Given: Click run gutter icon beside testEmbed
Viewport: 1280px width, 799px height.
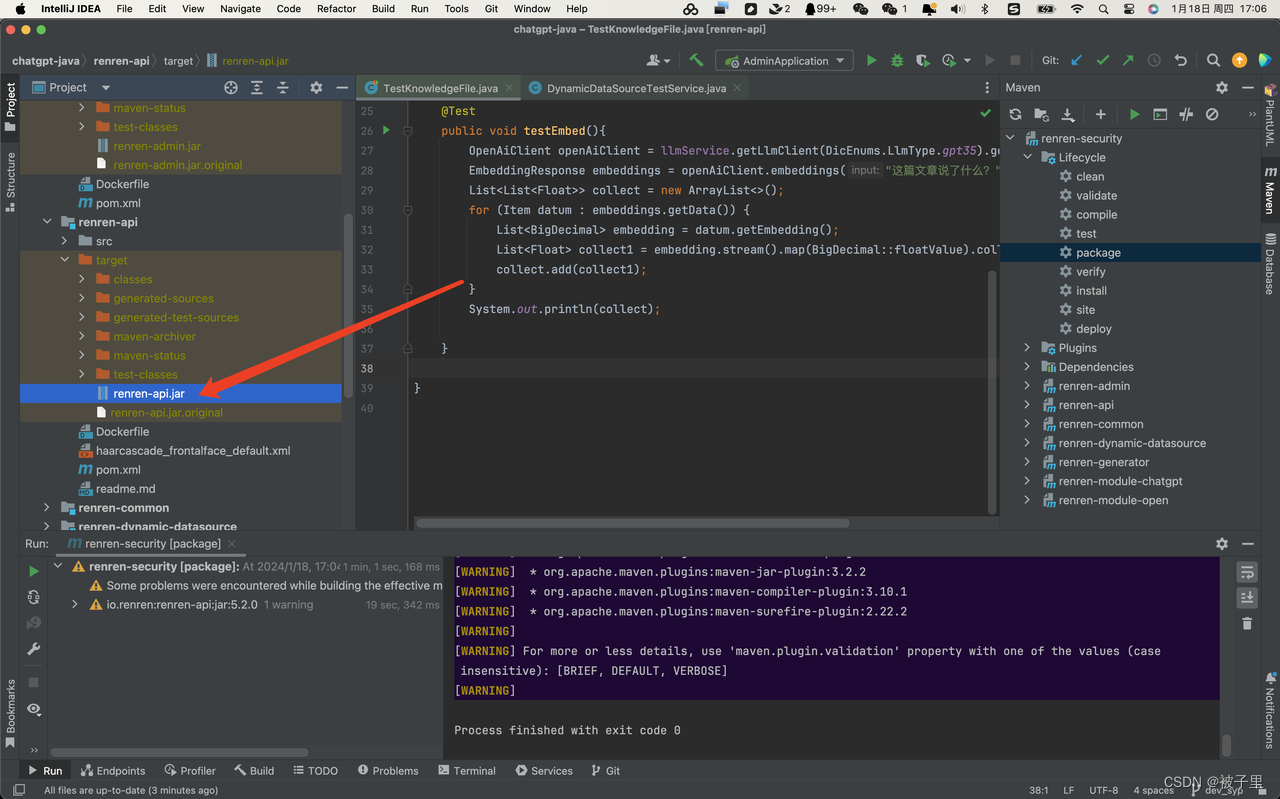Looking at the screenshot, I should coord(386,130).
